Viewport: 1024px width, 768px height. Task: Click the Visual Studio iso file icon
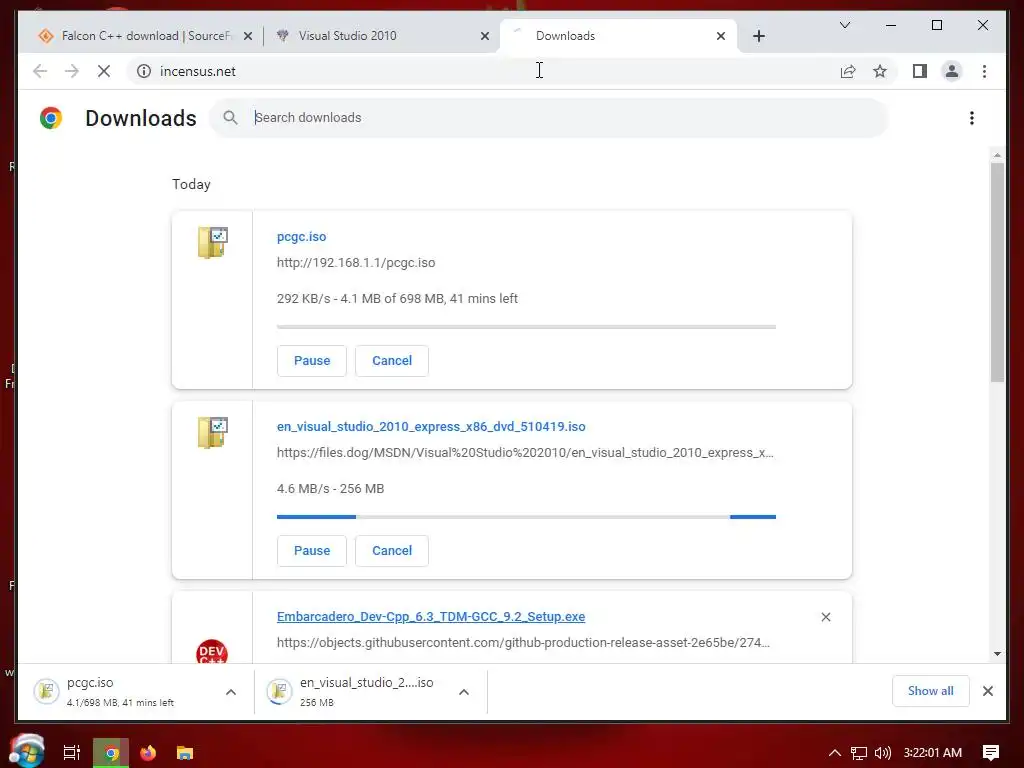point(213,432)
